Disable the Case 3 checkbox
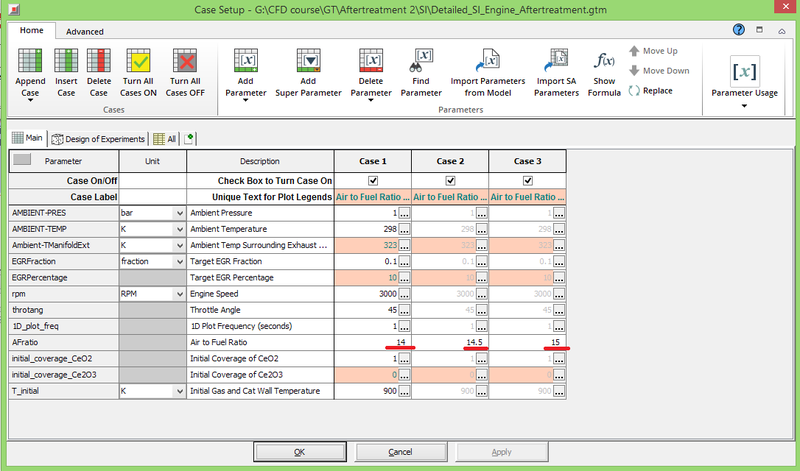 click(527, 180)
